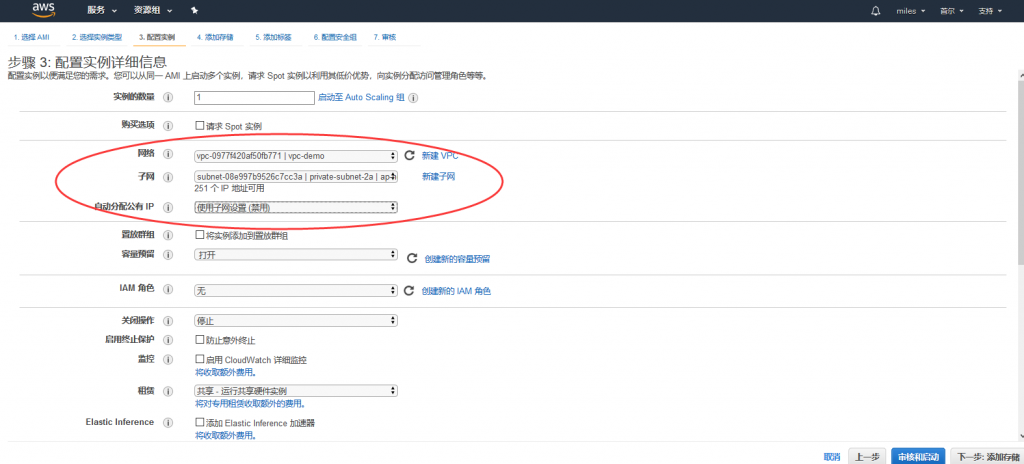Click the 上一步 button

[866, 456]
